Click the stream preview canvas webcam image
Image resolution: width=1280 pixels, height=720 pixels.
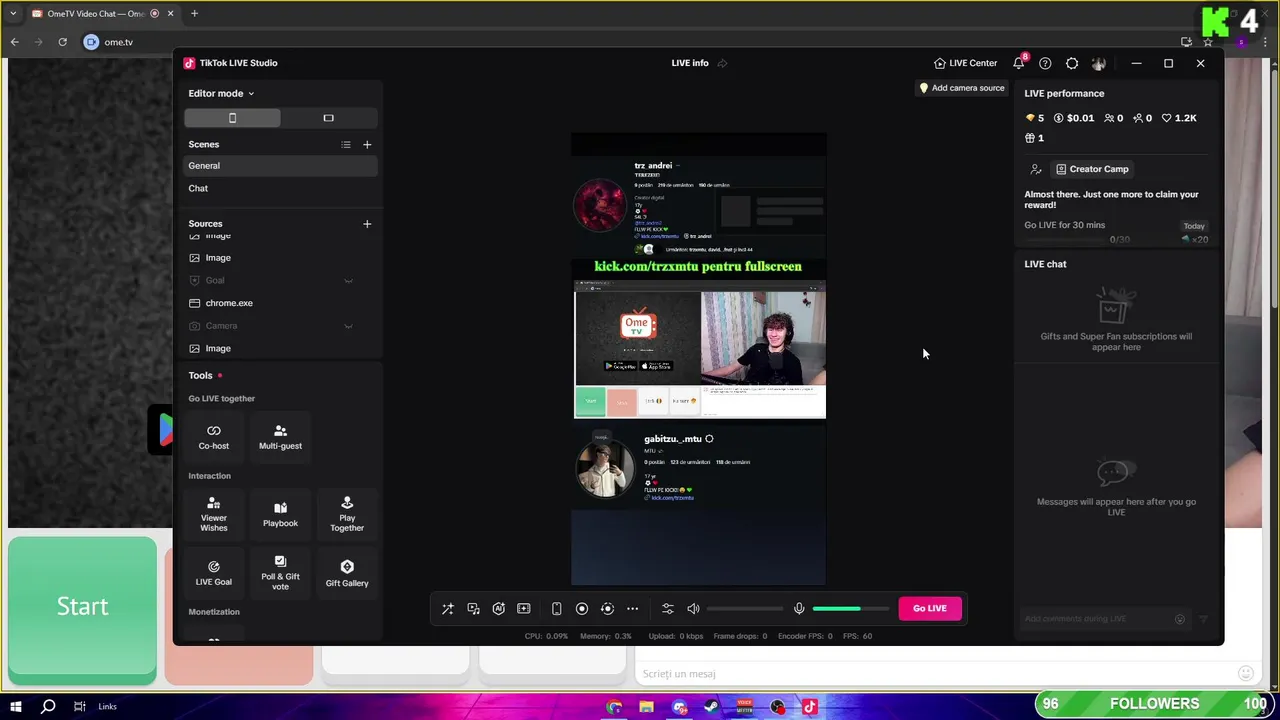tap(763, 338)
